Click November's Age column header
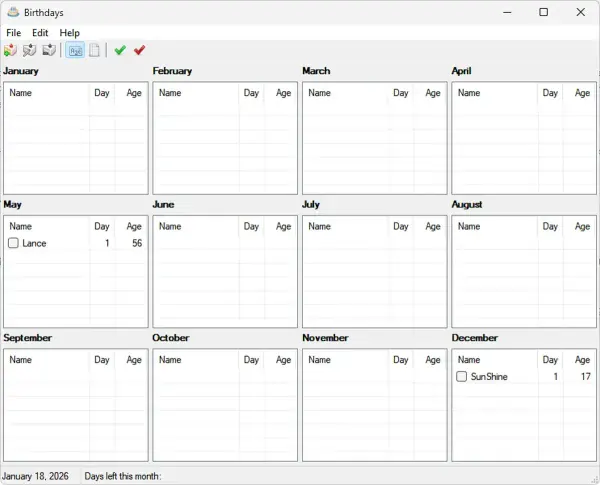This screenshot has height=485, width=600. (430, 360)
